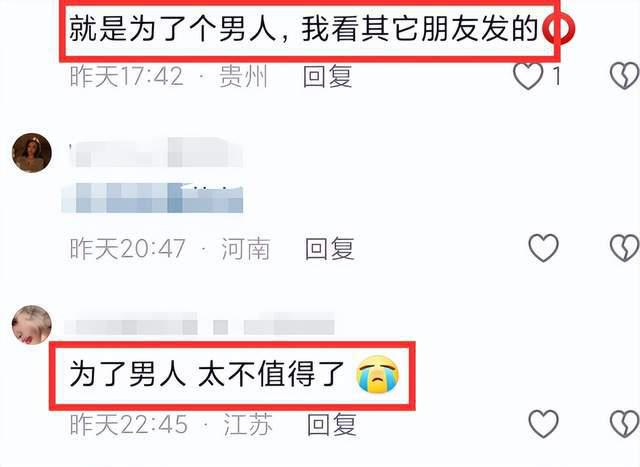The image size is (640, 467).
Task: Like the 江苏 comment with heart icon
Action: pos(543,424)
